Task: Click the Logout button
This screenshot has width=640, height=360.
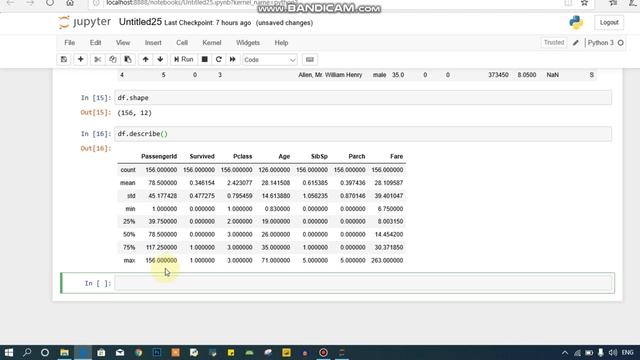Action: tap(609, 22)
